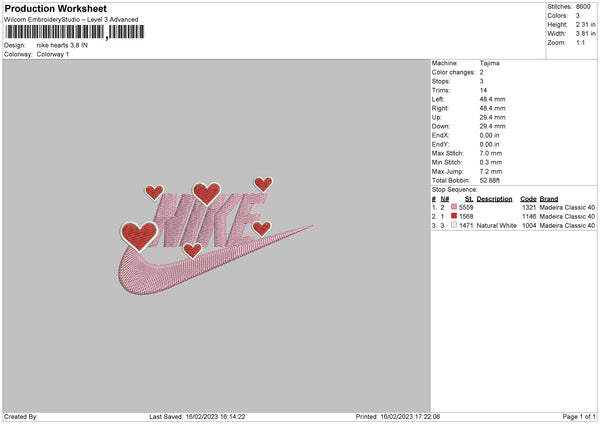Select the Trims value 14
600x424 pixels.
[x=483, y=90]
